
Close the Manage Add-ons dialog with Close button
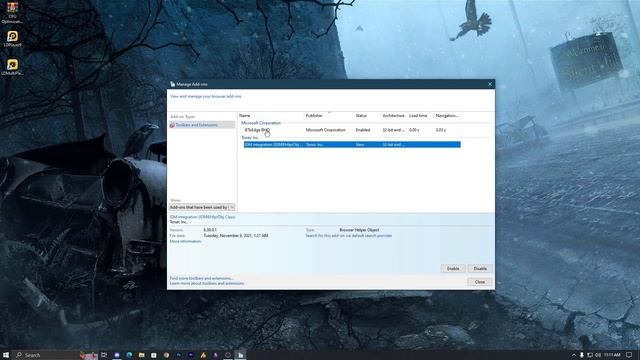(480, 282)
